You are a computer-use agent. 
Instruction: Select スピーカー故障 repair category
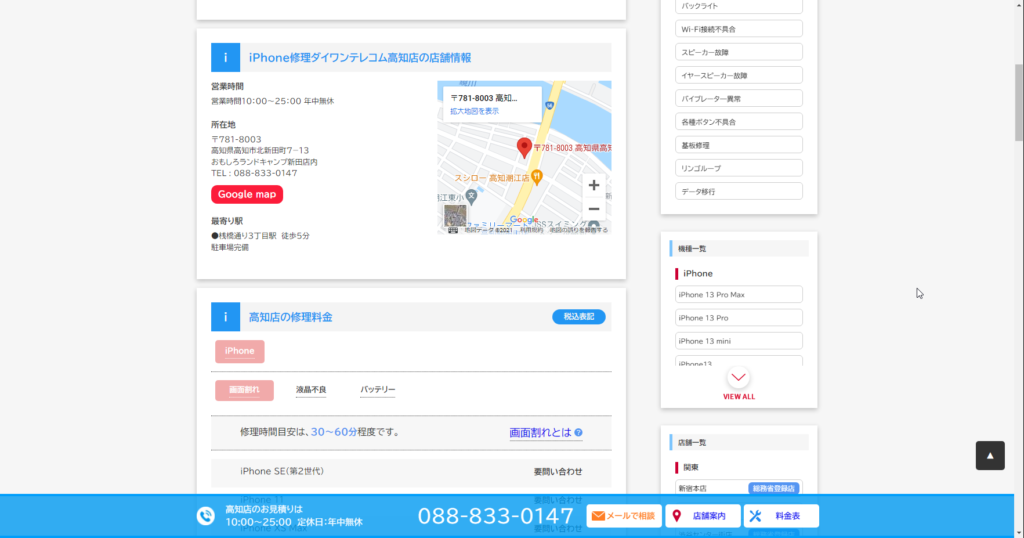(739, 52)
